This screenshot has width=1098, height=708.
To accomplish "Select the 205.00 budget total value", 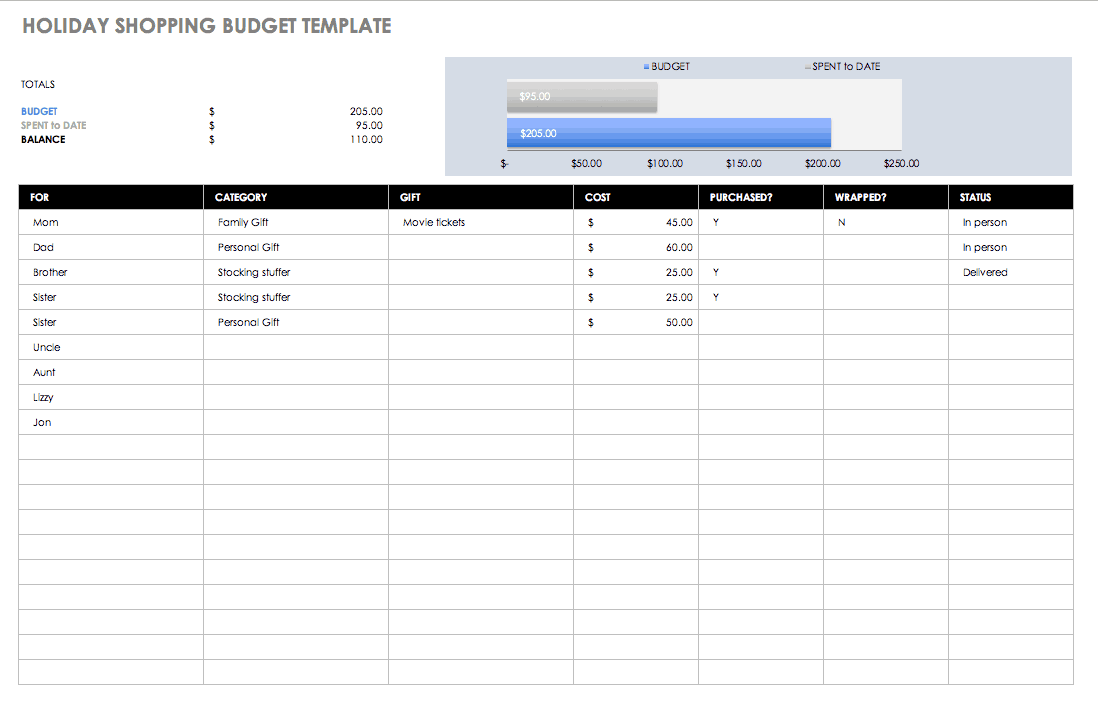I will click(366, 111).
